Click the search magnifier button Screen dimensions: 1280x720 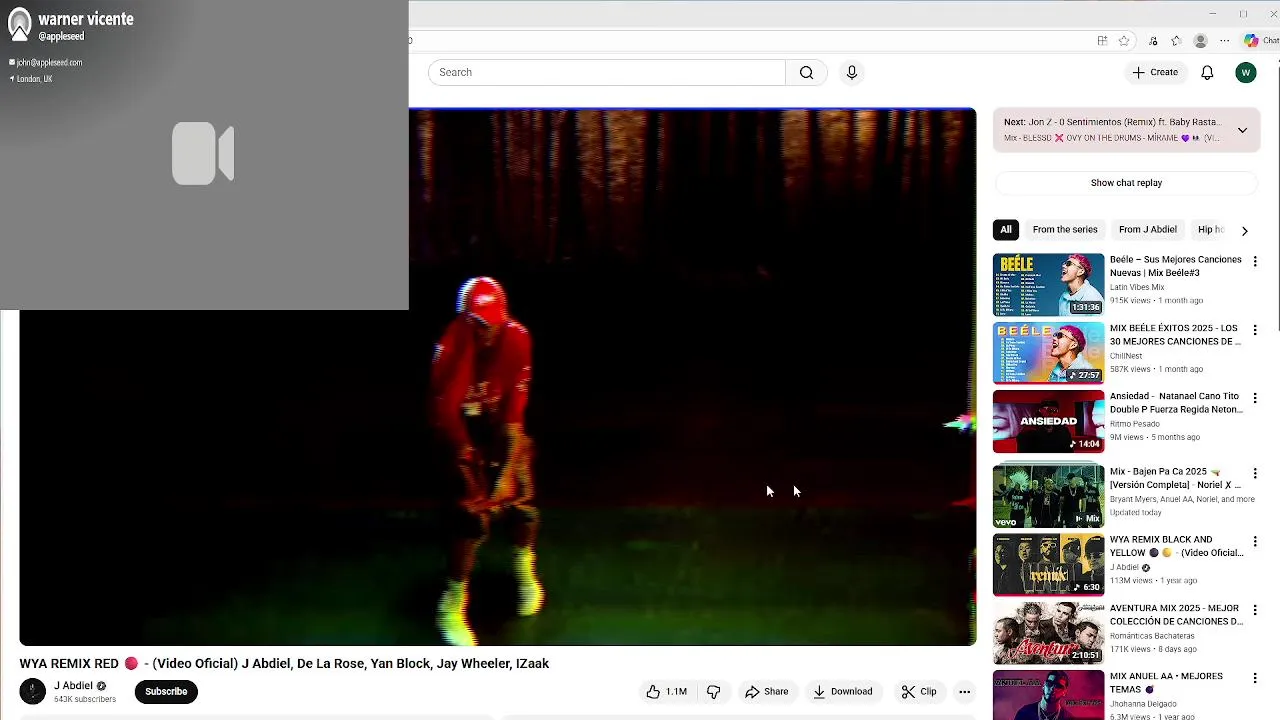click(806, 72)
